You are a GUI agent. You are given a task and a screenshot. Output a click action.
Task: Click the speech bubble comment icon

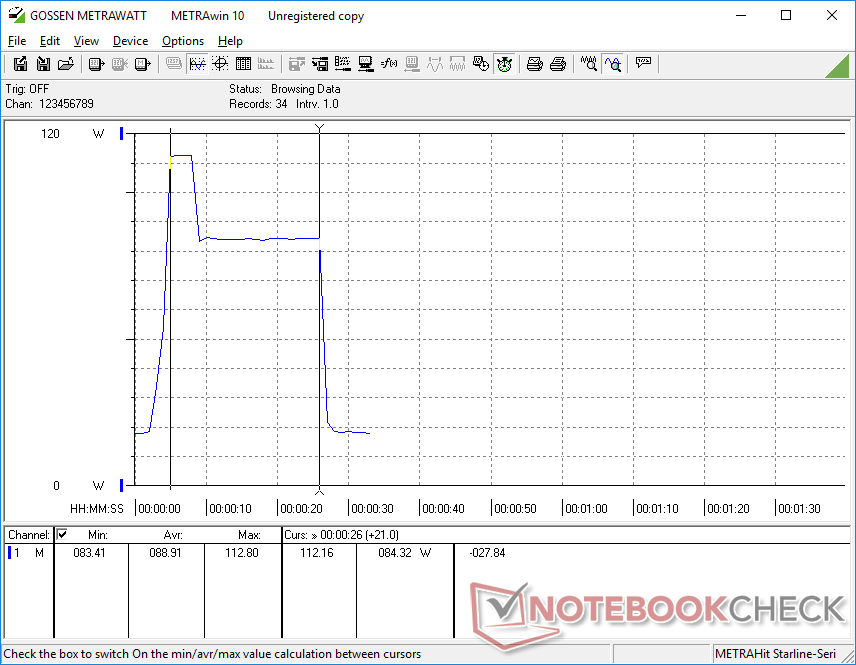643,63
